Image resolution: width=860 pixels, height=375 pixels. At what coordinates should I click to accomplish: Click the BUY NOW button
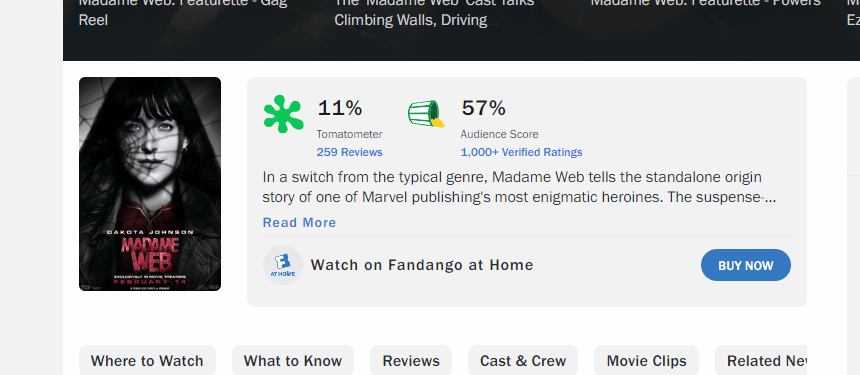point(745,265)
